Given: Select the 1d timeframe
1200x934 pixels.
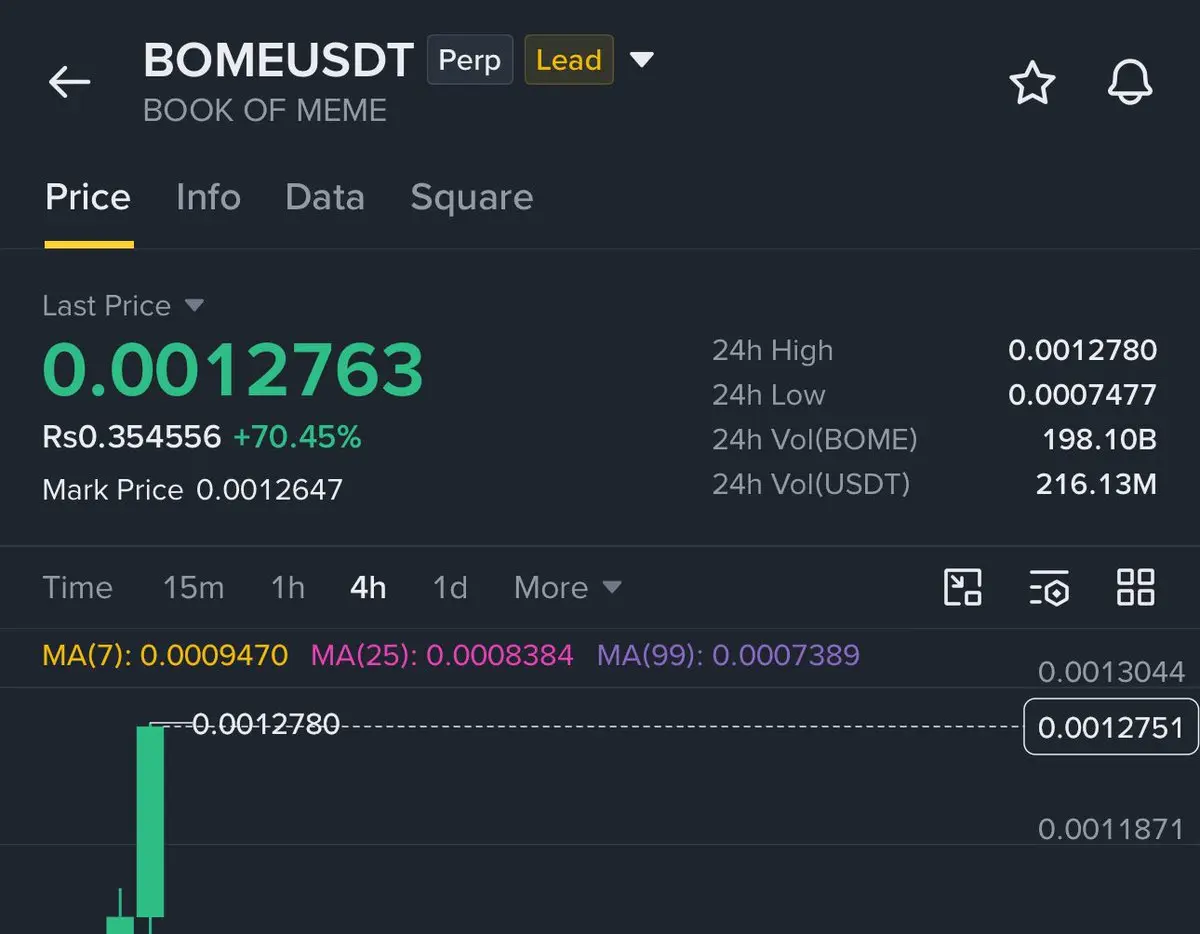Looking at the screenshot, I should (450, 587).
